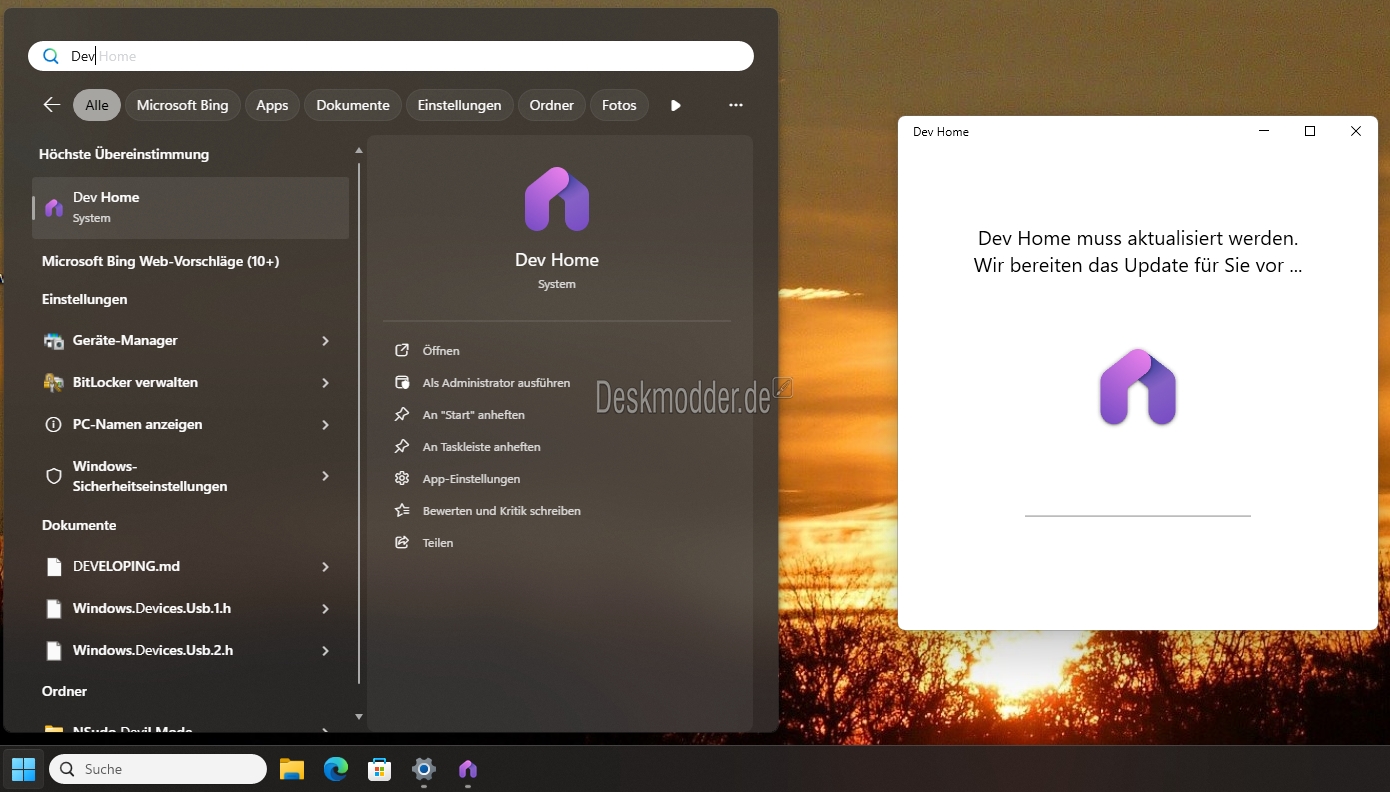Select the Alle filter tab
This screenshot has width=1390, height=792.
coord(97,105)
